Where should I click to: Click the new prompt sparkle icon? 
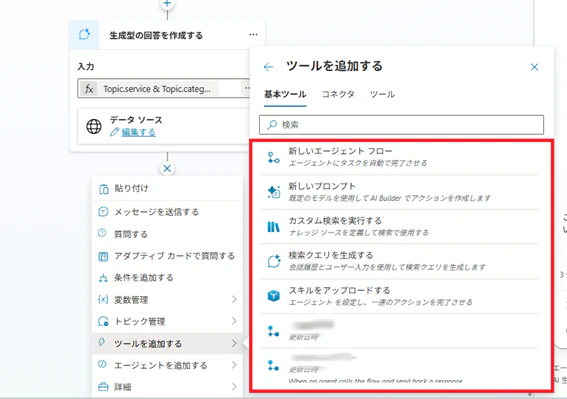274,192
